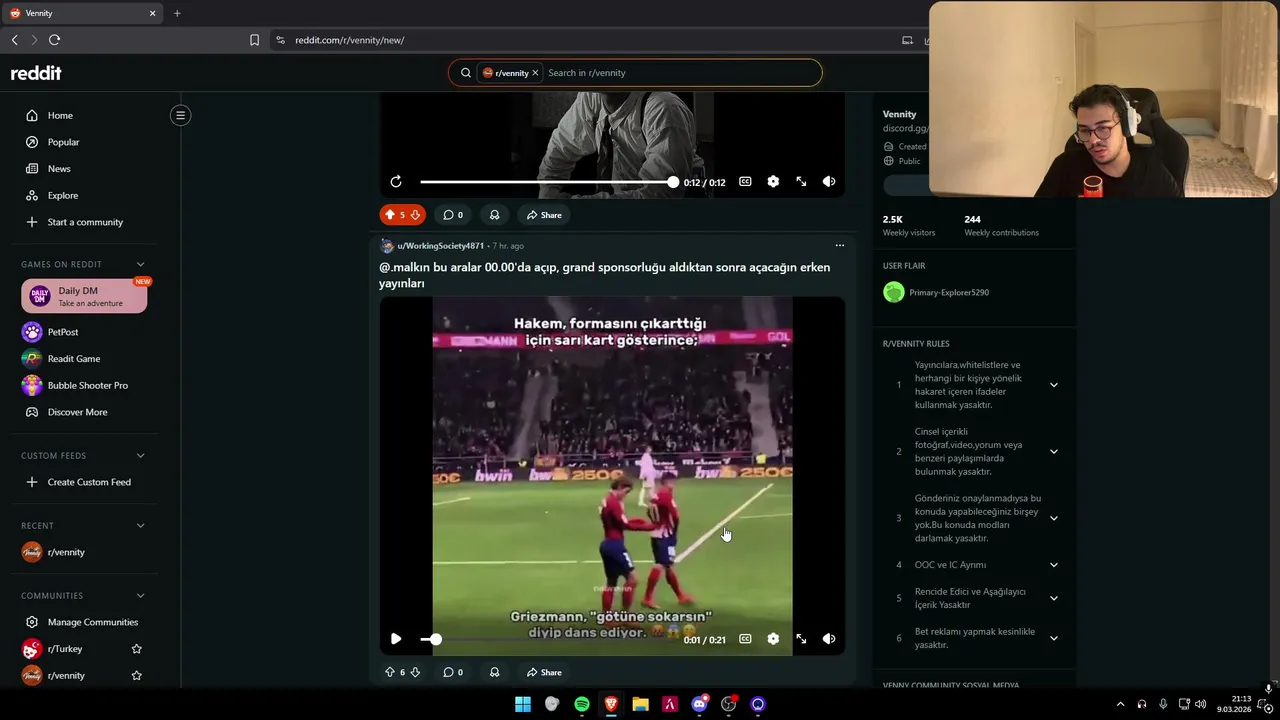The height and width of the screenshot is (720, 1280).
Task: Expand rule 1 about hakaret
Action: click(1053, 385)
